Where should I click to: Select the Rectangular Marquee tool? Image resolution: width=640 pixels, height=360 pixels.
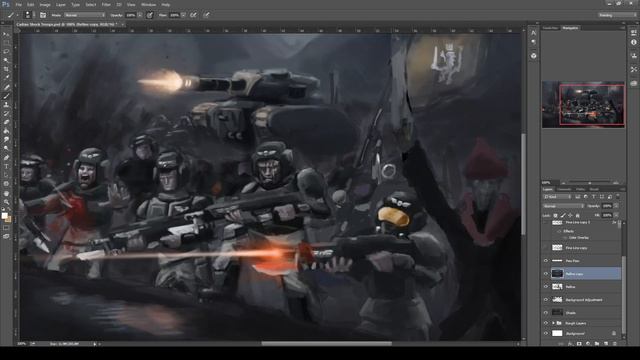coord(6,43)
